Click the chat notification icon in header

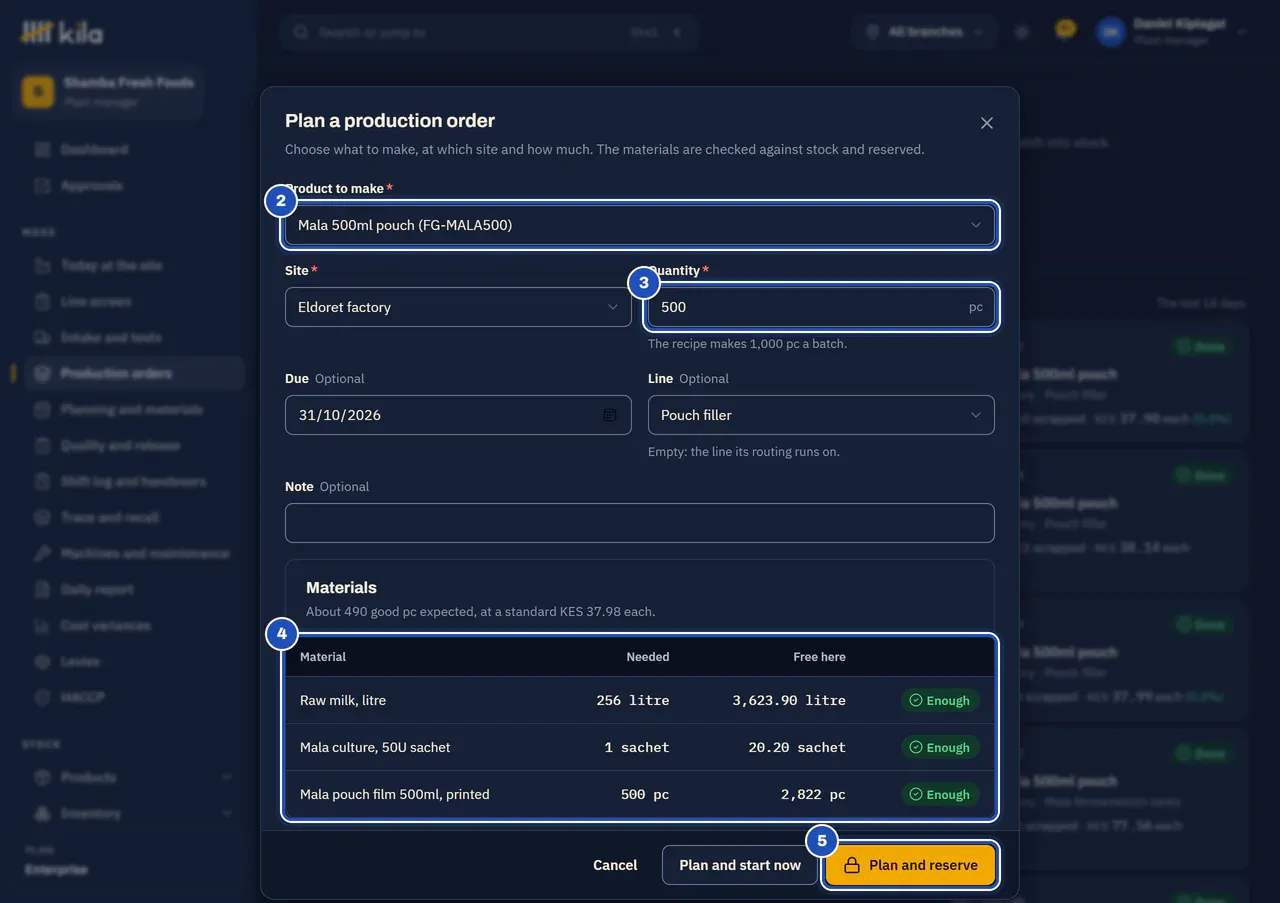point(1066,31)
